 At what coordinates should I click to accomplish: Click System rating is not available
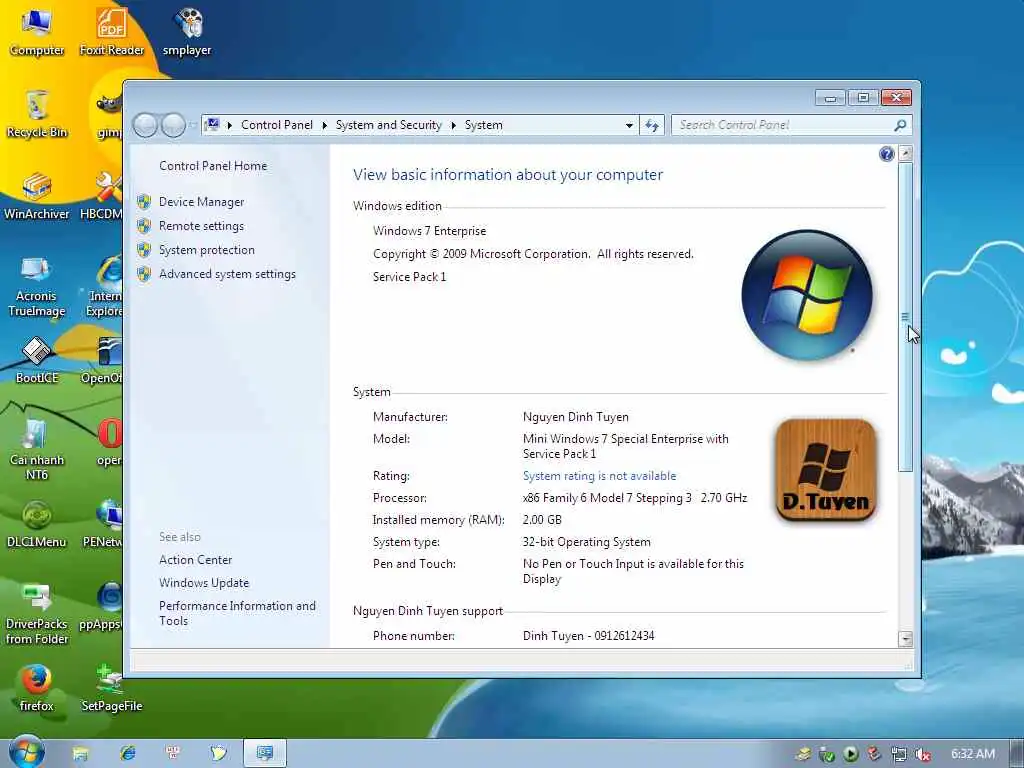click(600, 476)
